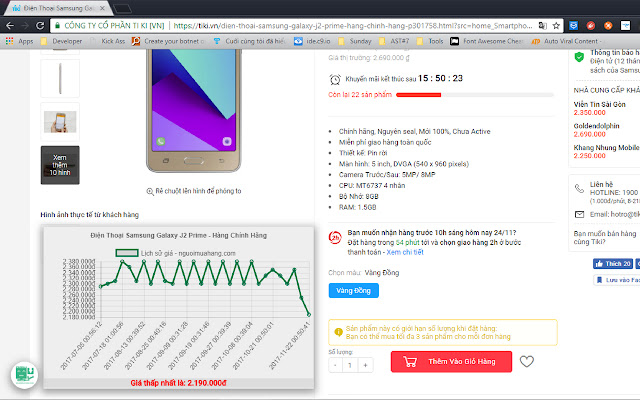Screen dimensions: 640x400
Task: Click the phone hotline icon
Action: (579, 188)
